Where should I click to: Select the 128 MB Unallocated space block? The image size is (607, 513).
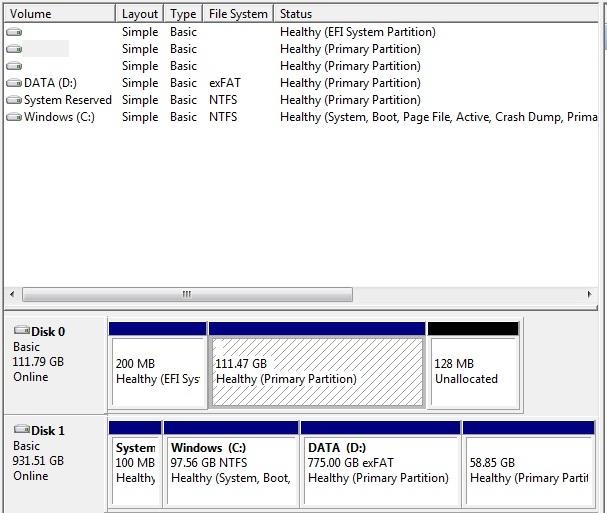pos(473,372)
